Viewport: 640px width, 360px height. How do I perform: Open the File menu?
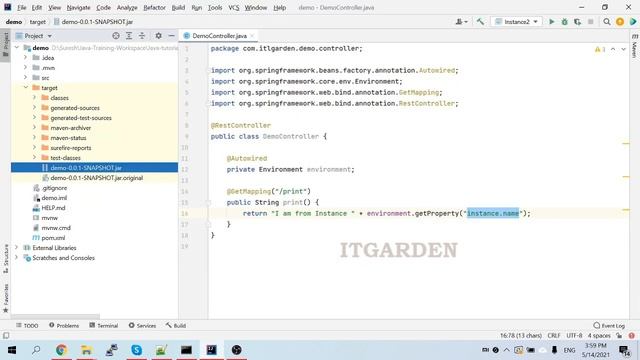22,7
